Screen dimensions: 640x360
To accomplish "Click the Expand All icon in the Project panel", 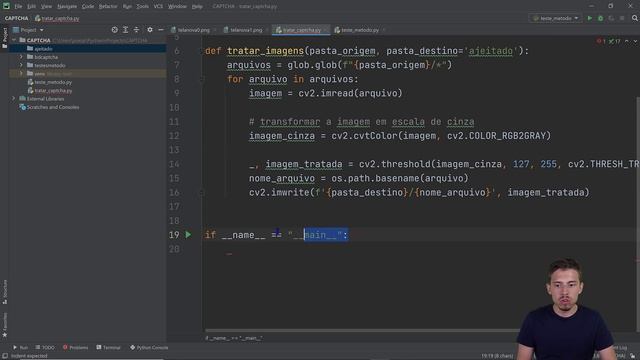I will click(125, 30).
